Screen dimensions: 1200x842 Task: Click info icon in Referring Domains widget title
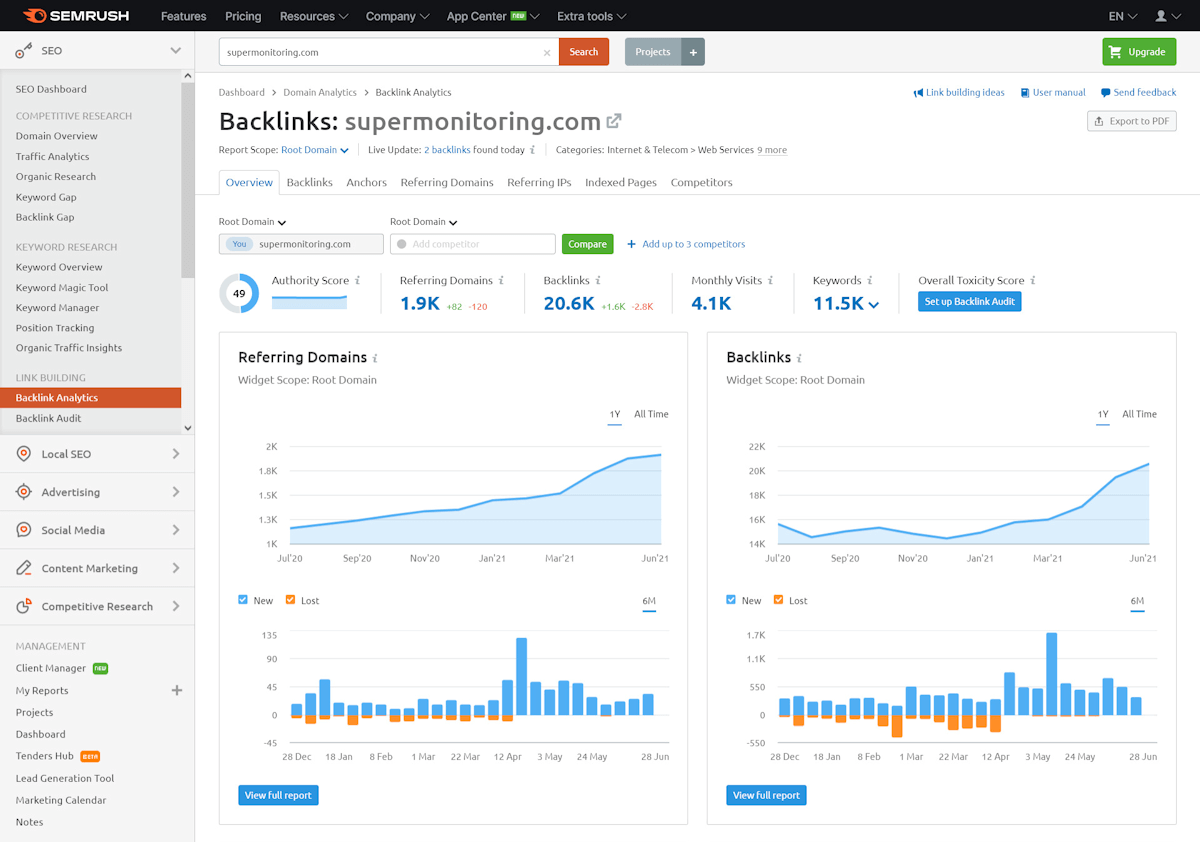[x=375, y=358]
